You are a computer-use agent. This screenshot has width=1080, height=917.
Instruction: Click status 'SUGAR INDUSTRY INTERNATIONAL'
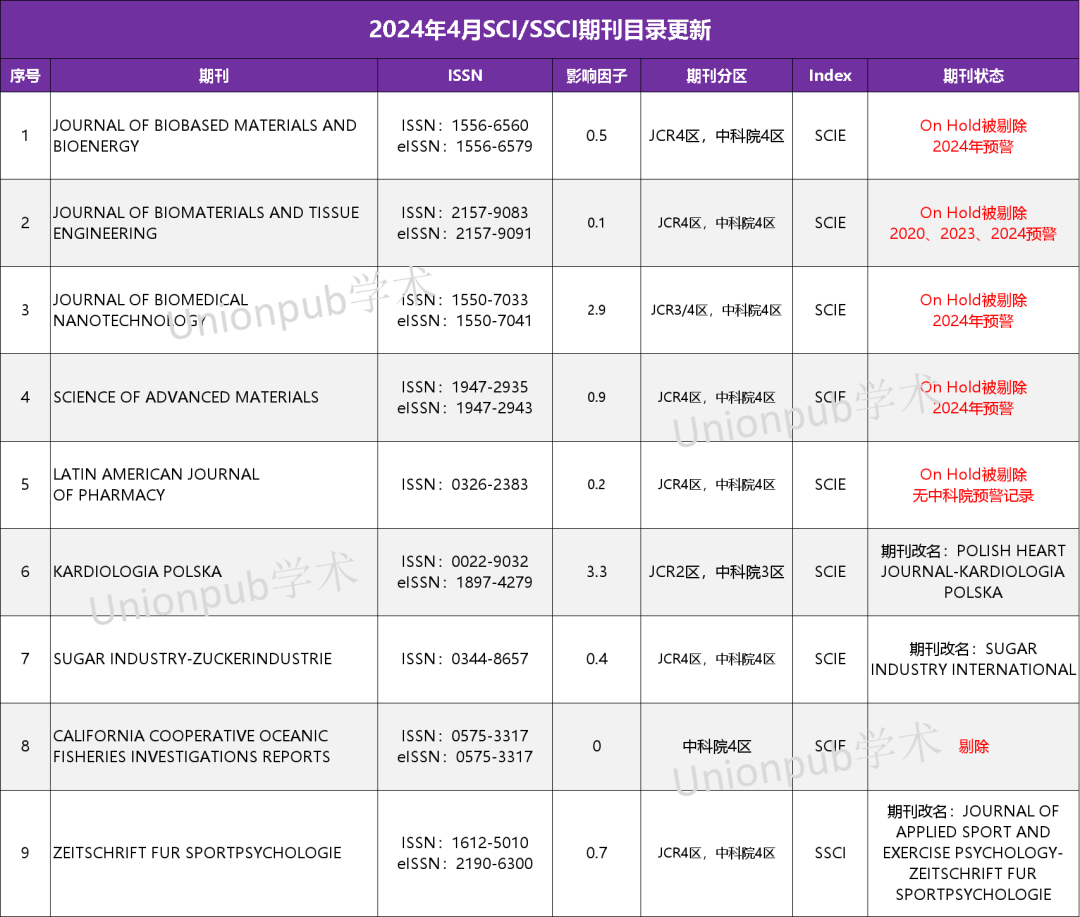(973, 659)
